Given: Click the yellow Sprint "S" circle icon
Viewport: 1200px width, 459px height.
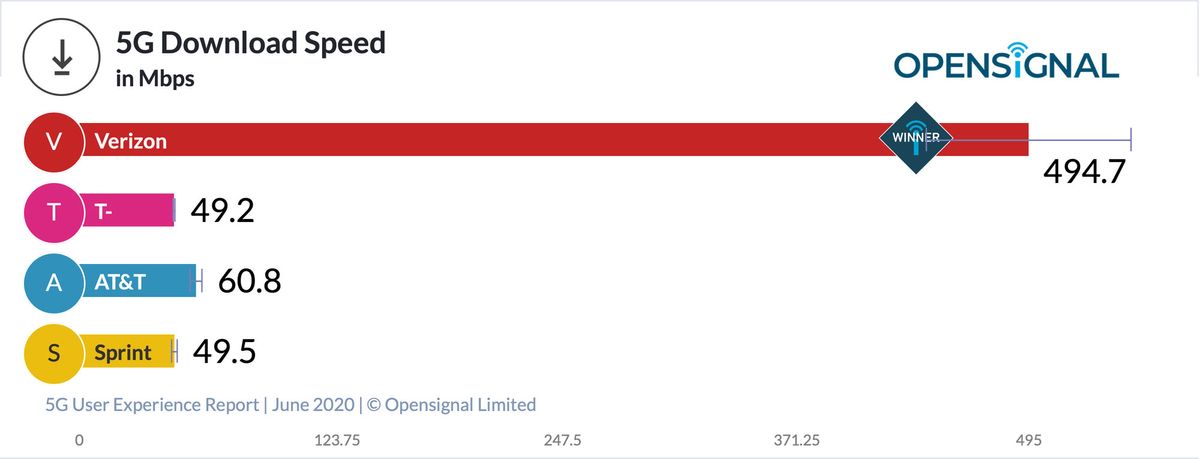Looking at the screenshot, I should tap(53, 352).
